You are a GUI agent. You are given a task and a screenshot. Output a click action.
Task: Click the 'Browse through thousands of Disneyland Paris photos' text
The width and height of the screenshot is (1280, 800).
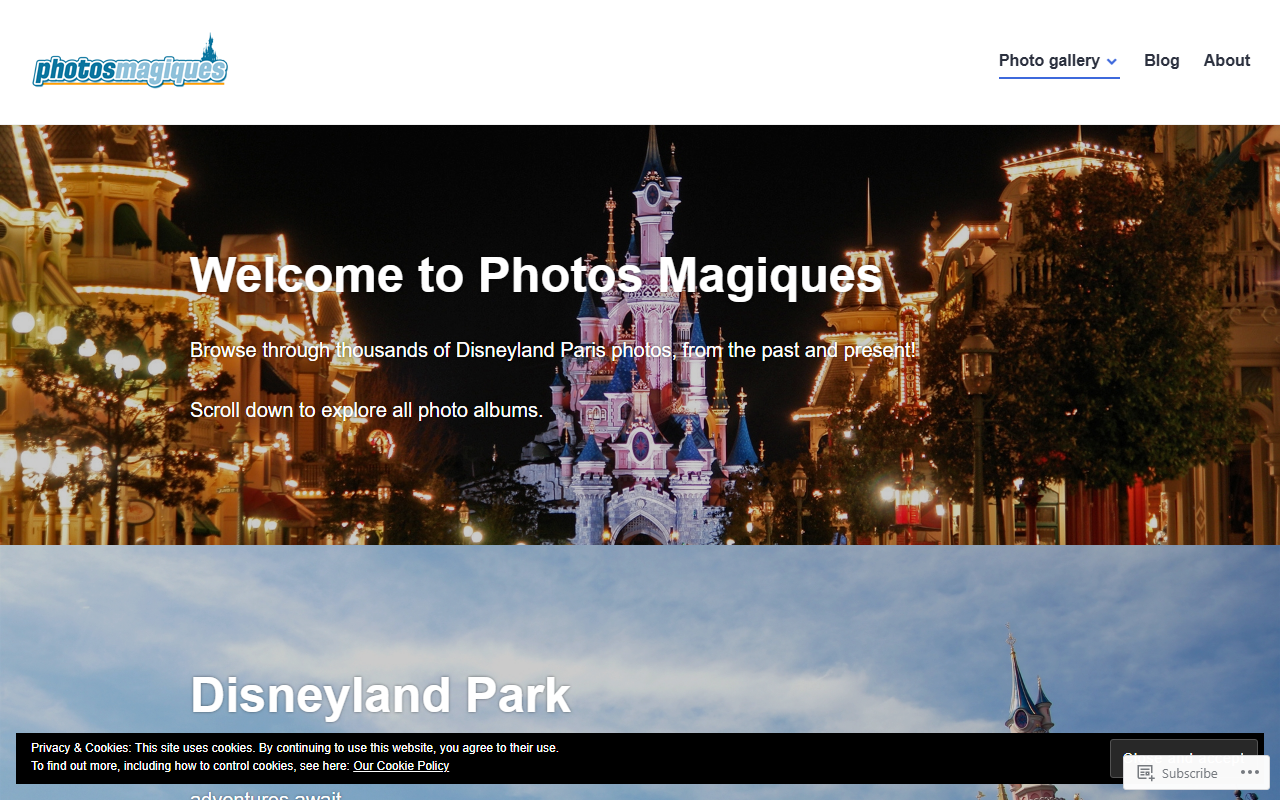[x=553, y=350]
